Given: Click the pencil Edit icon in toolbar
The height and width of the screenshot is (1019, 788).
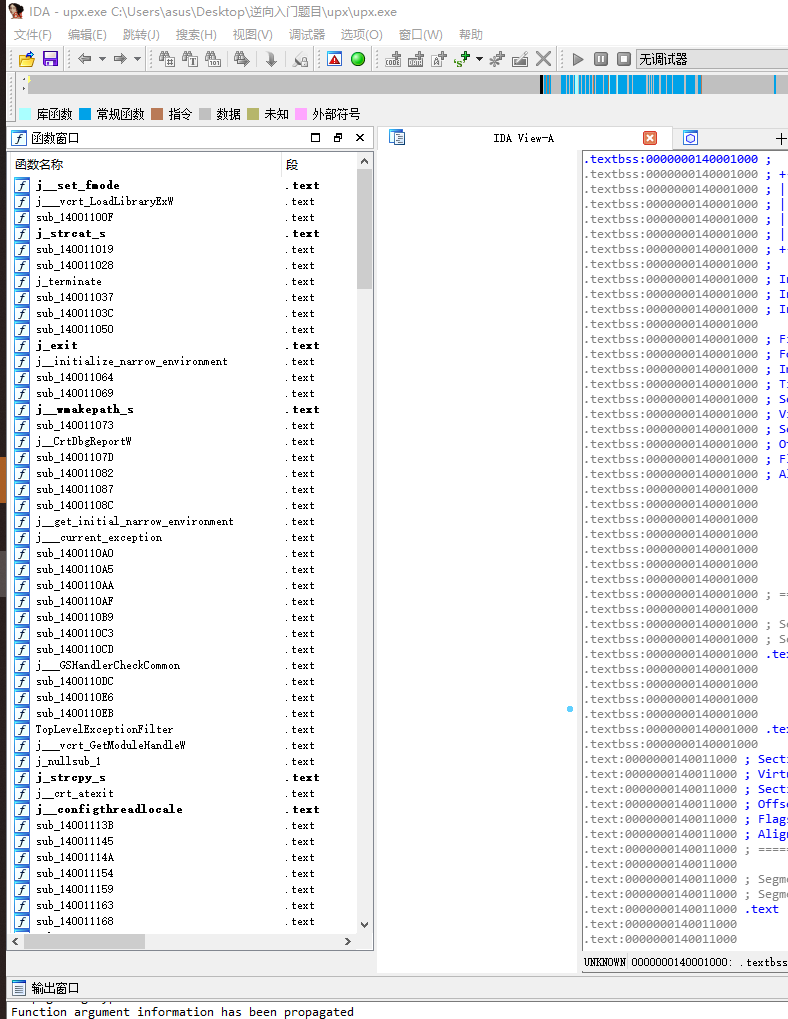Looking at the screenshot, I should (x=520, y=59).
